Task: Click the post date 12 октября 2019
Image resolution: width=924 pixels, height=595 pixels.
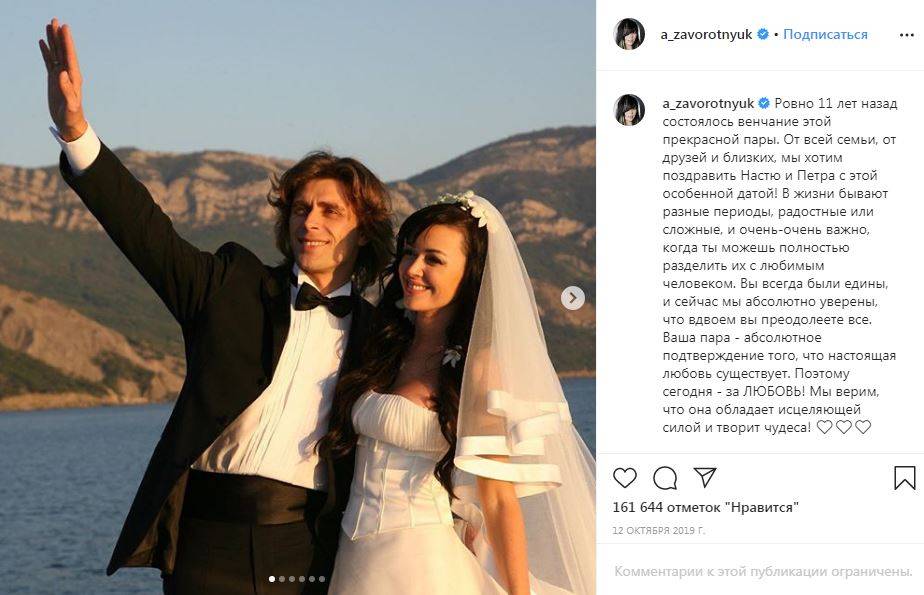Action: point(659,530)
